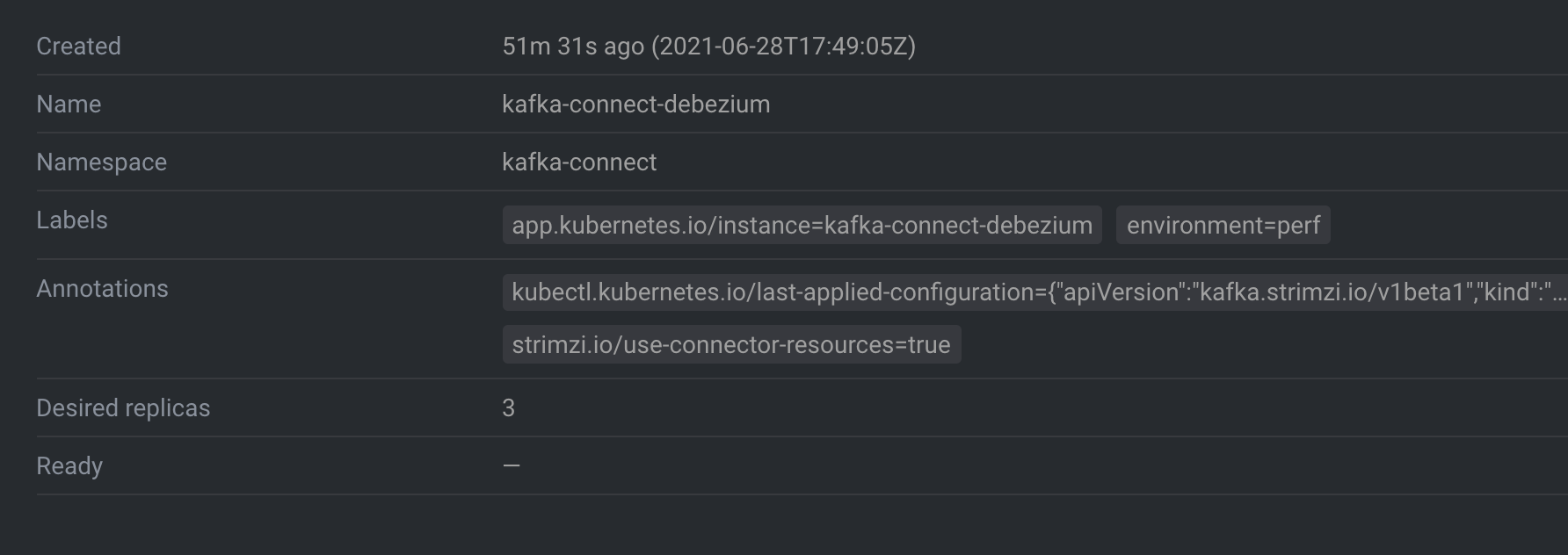Click the Created field label
Screen dimensions: 1568x555
pos(78,47)
